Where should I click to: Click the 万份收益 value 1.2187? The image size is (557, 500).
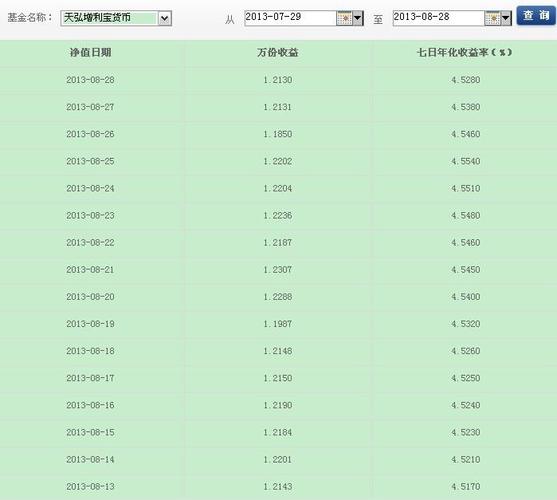[x=278, y=243]
